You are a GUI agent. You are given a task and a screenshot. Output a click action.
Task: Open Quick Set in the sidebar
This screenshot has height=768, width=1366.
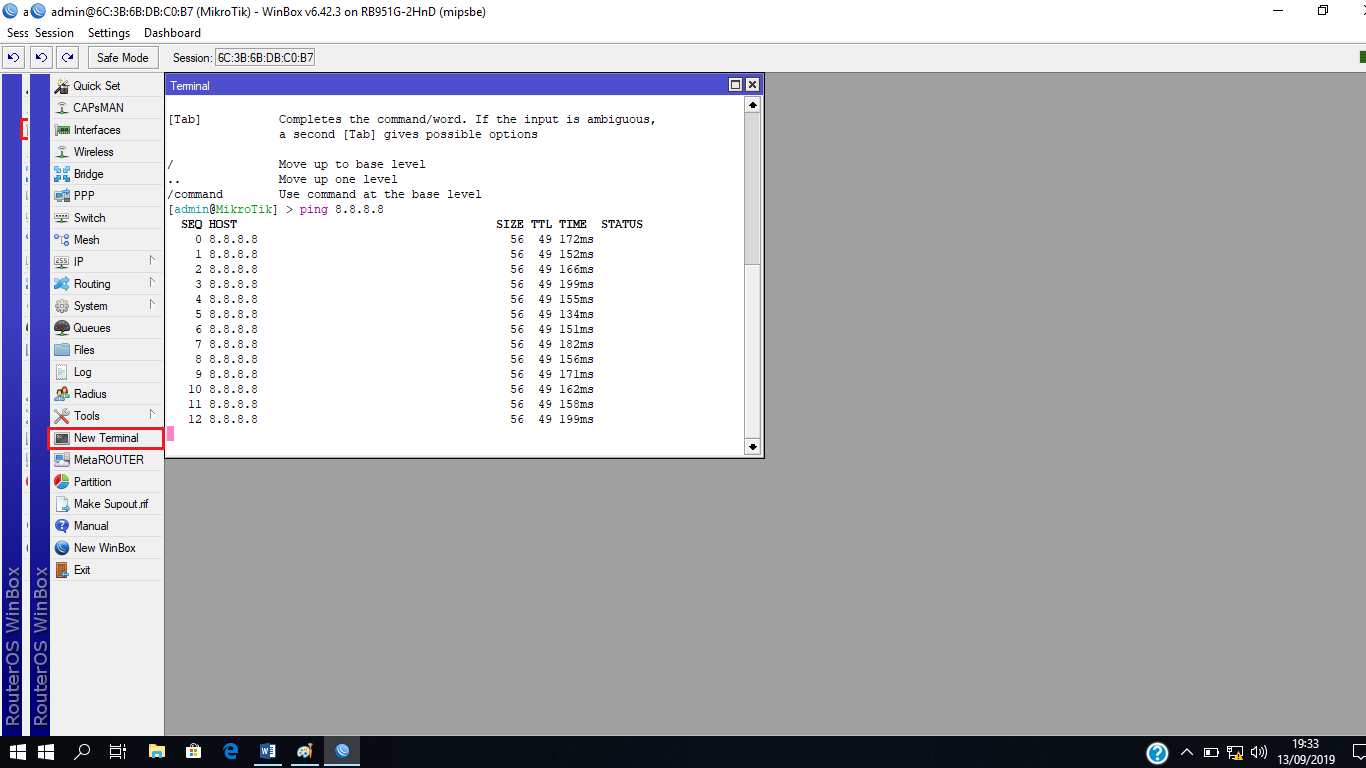click(x=107, y=86)
